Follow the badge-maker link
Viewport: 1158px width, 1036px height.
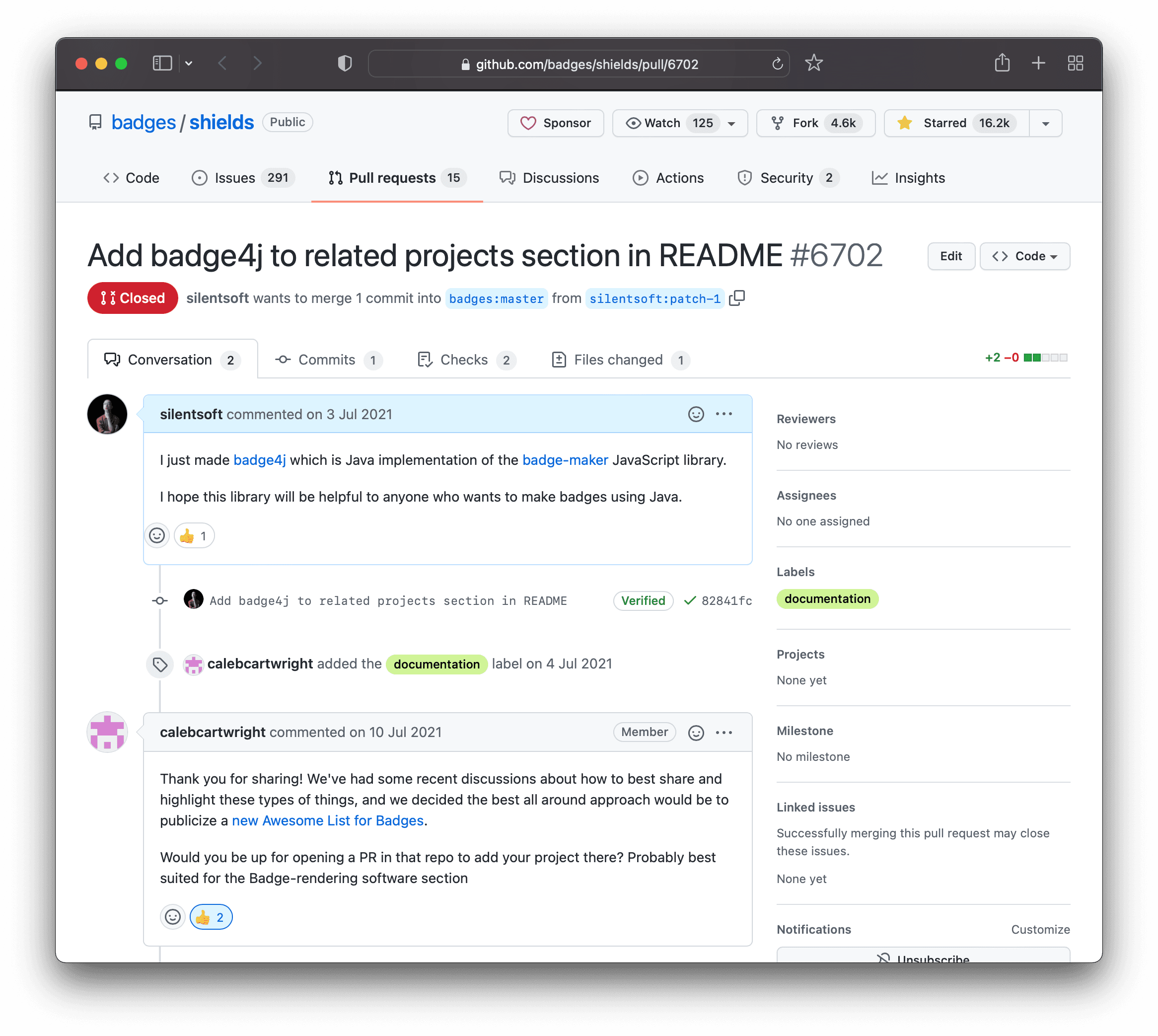pyautogui.click(x=565, y=460)
